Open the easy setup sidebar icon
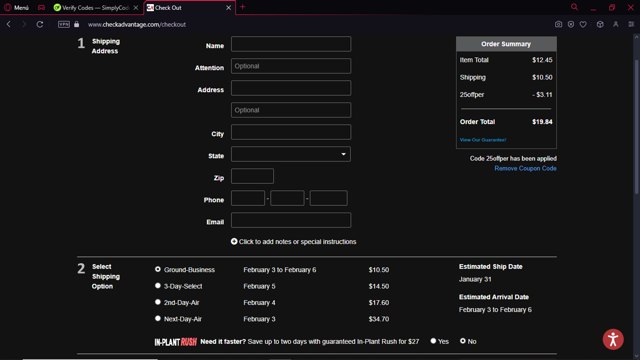 (631, 24)
